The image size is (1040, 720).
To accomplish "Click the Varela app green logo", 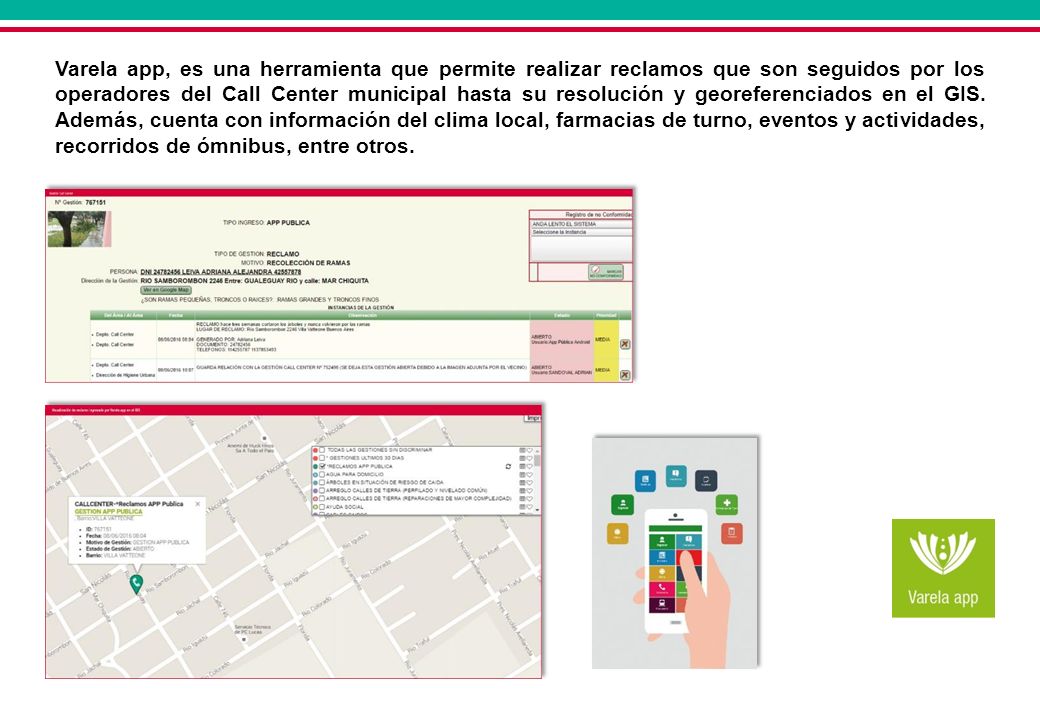I will click(x=943, y=568).
